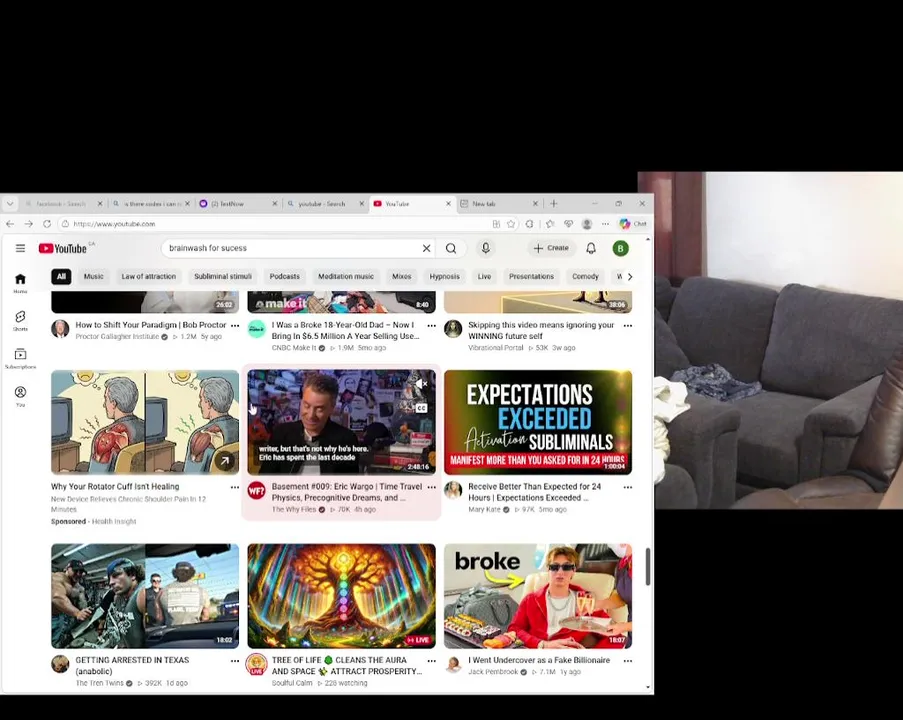
Task: Open the Vibrational Portal channel avatar
Action: click(453, 329)
